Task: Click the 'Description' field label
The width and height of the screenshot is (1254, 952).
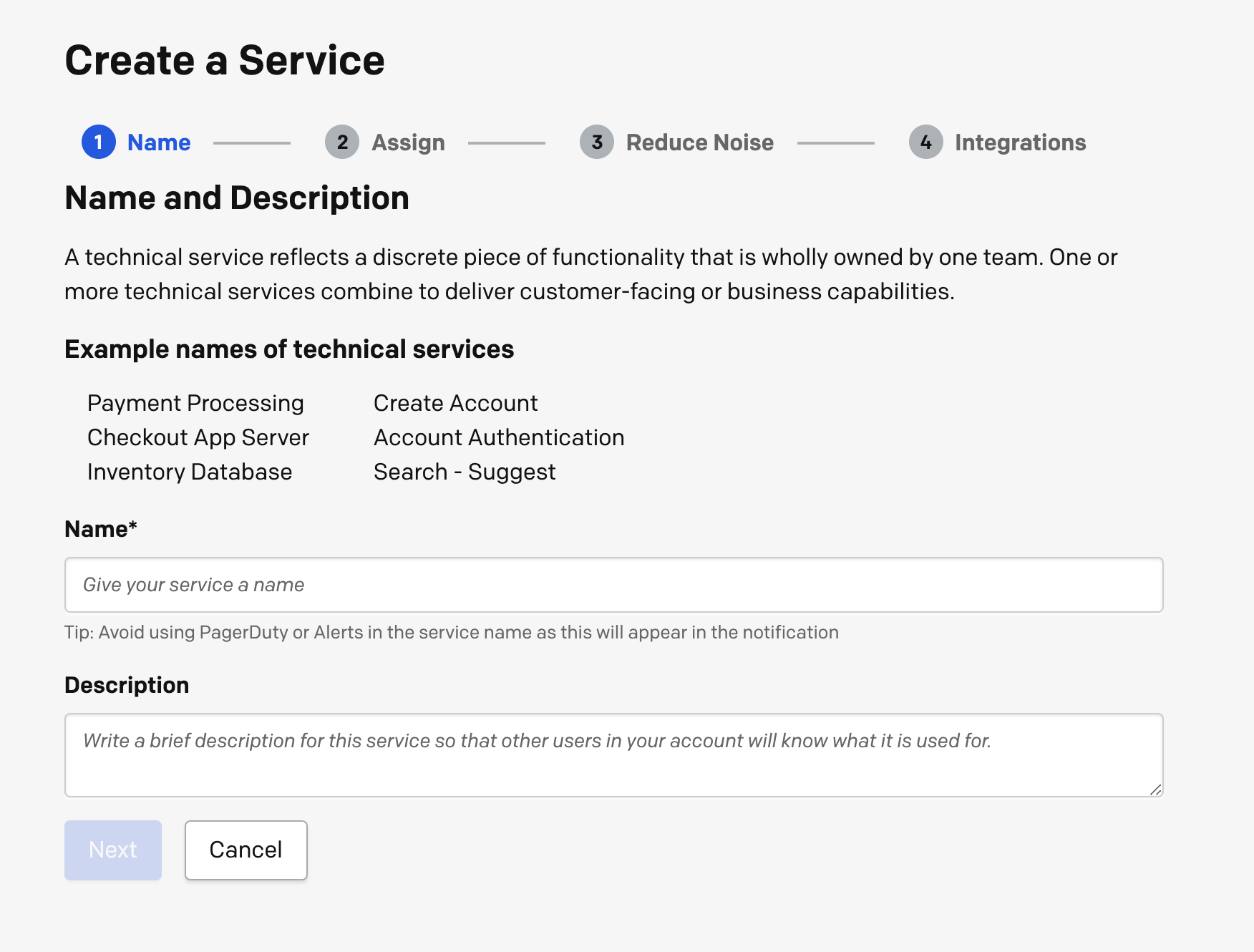Action: (x=127, y=686)
